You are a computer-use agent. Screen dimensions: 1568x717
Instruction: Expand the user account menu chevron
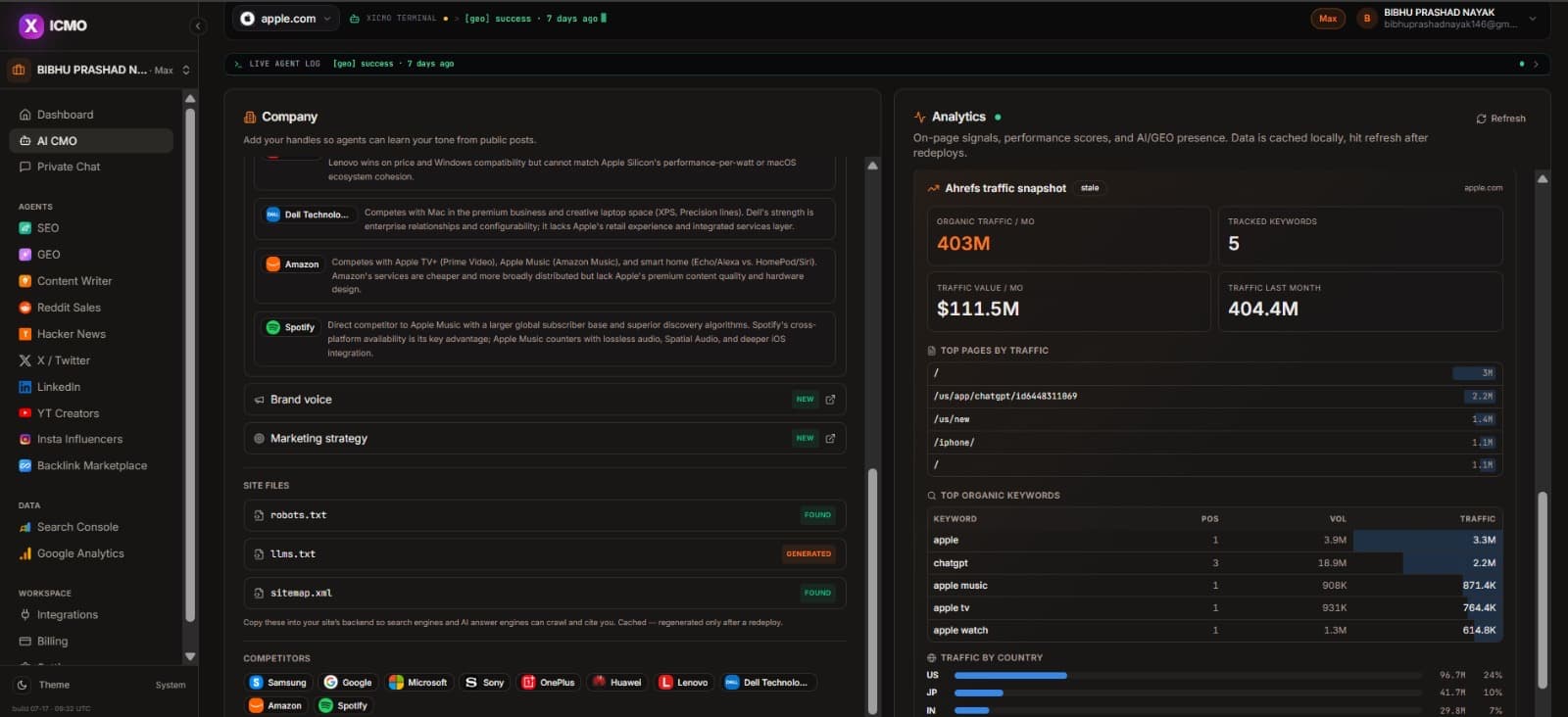tap(1533, 19)
